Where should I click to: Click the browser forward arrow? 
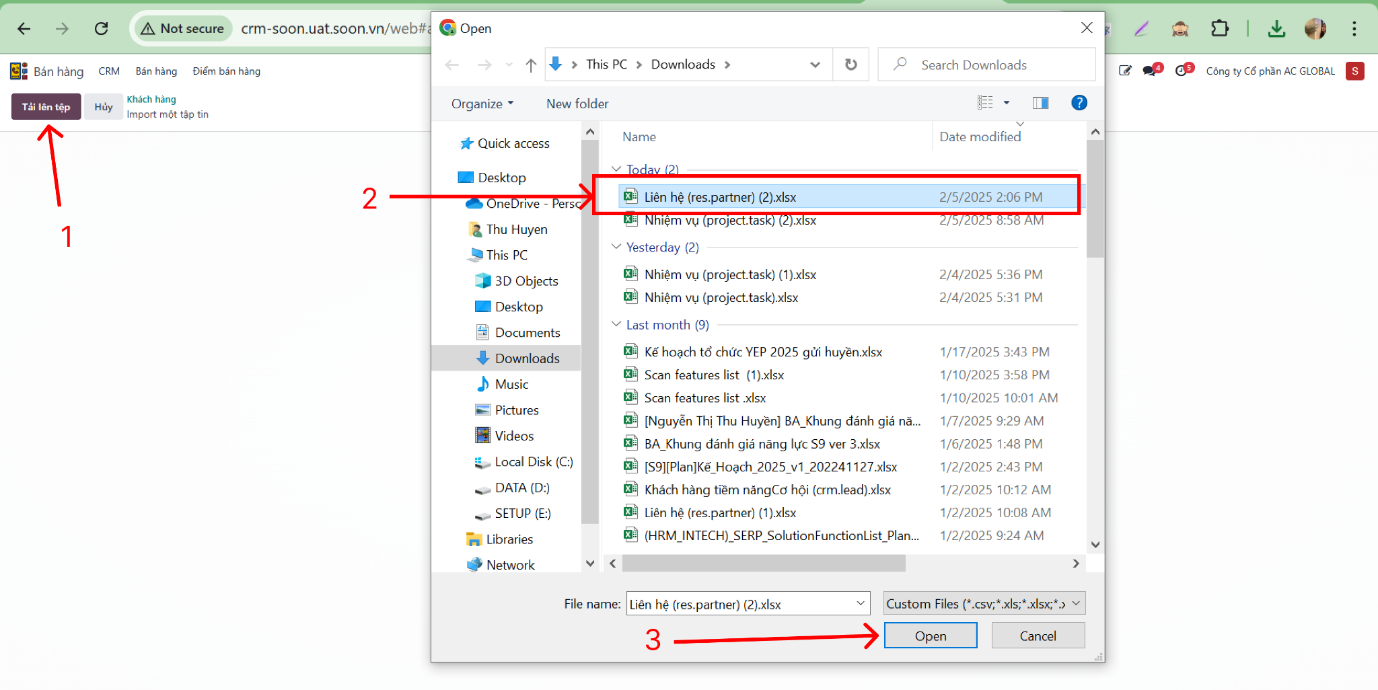tap(62, 29)
